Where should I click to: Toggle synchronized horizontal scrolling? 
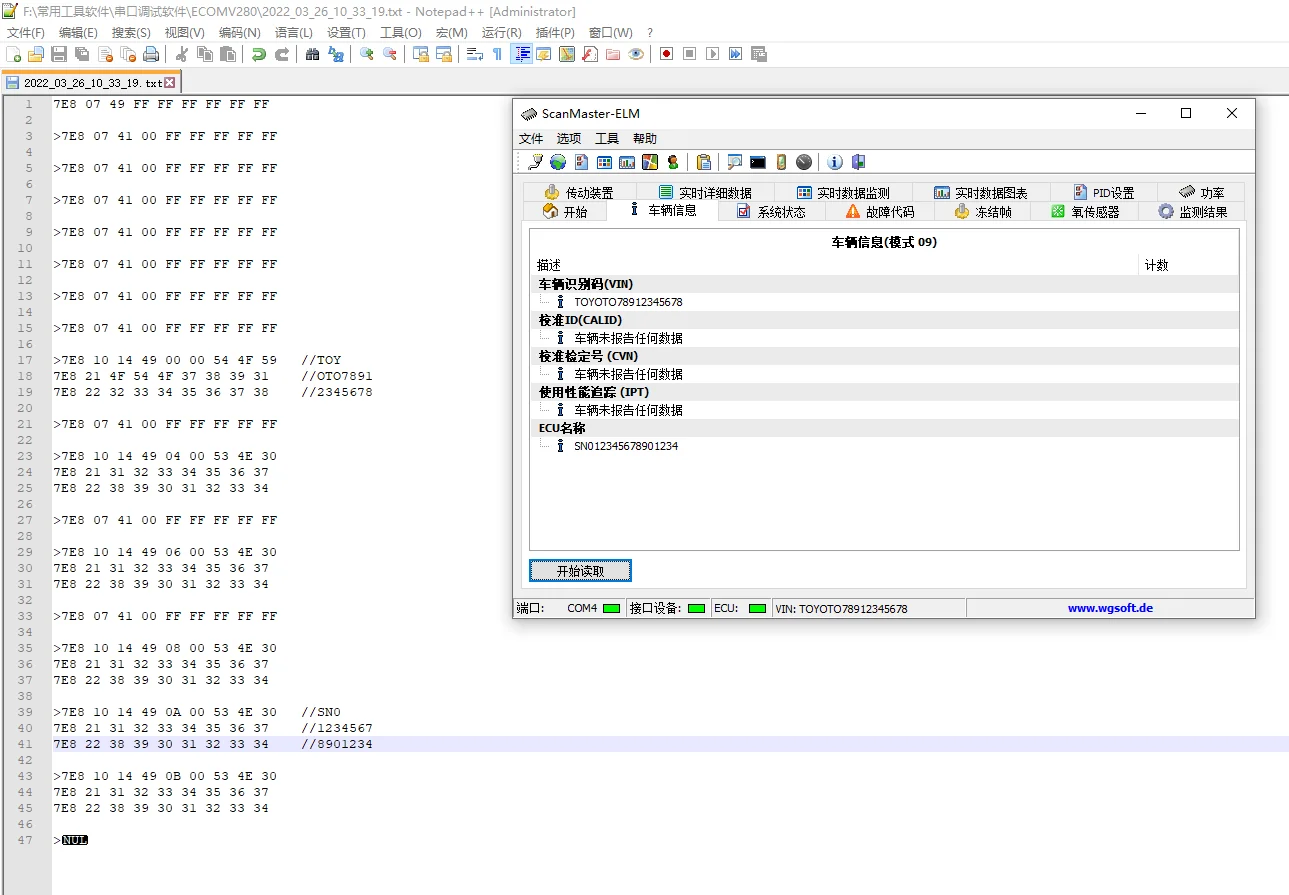[x=443, y=54]
